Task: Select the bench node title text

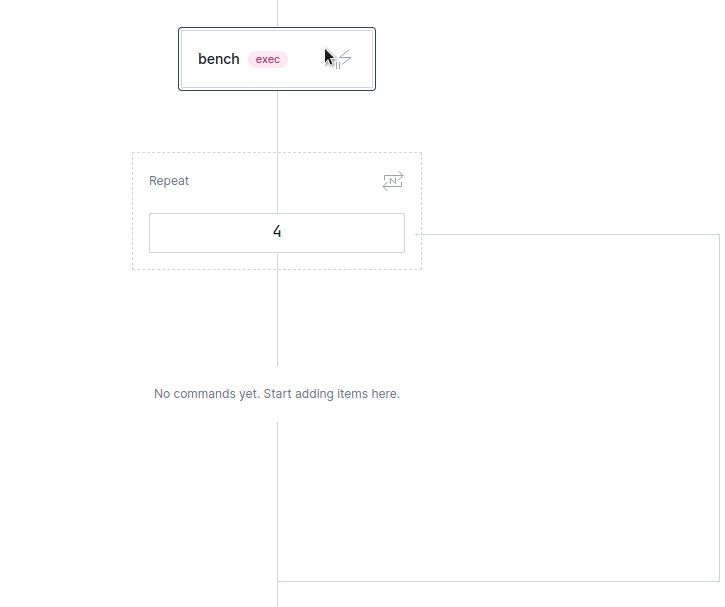Action: 219,59
